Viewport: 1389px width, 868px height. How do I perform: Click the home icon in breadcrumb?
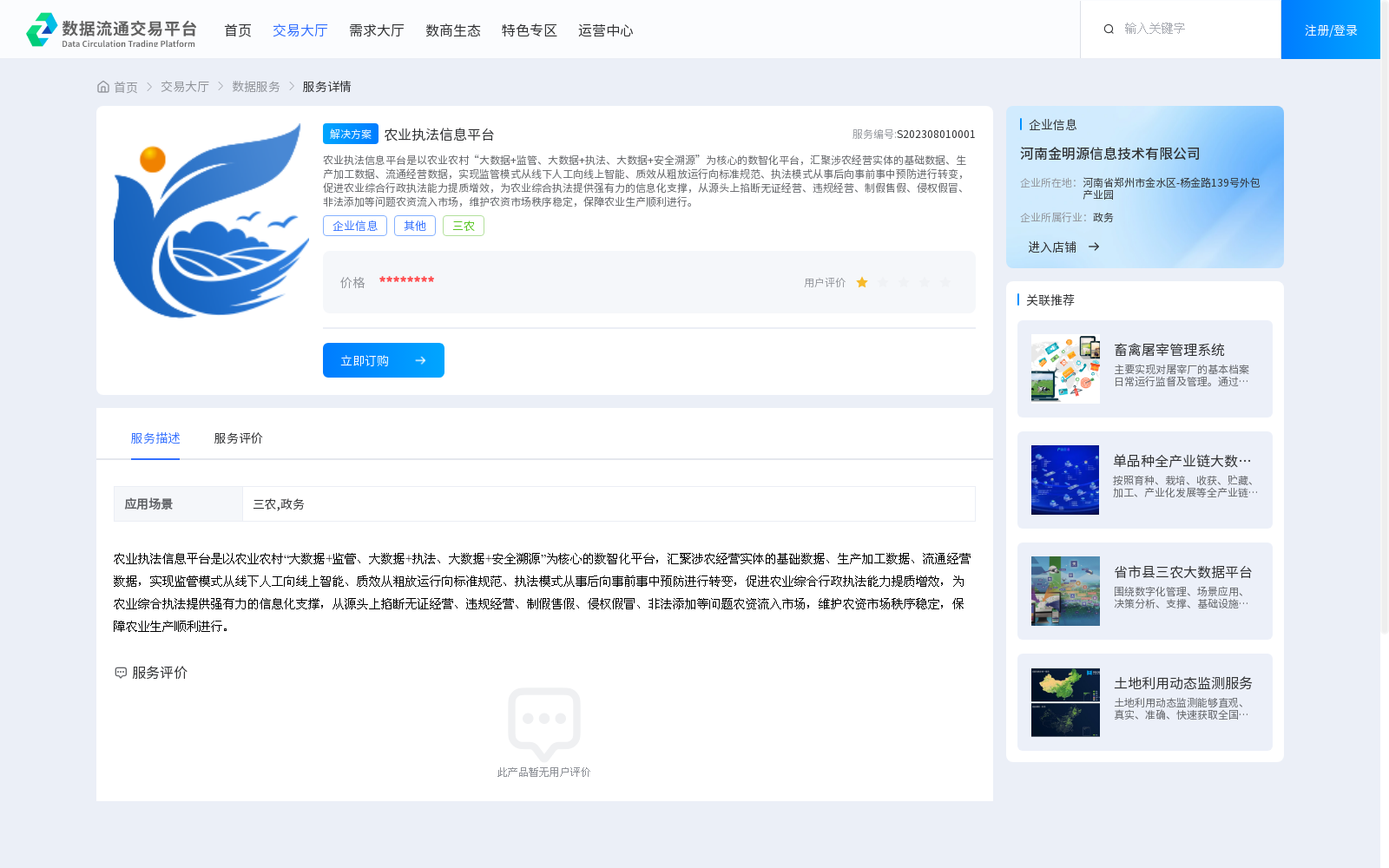point(103,87)
